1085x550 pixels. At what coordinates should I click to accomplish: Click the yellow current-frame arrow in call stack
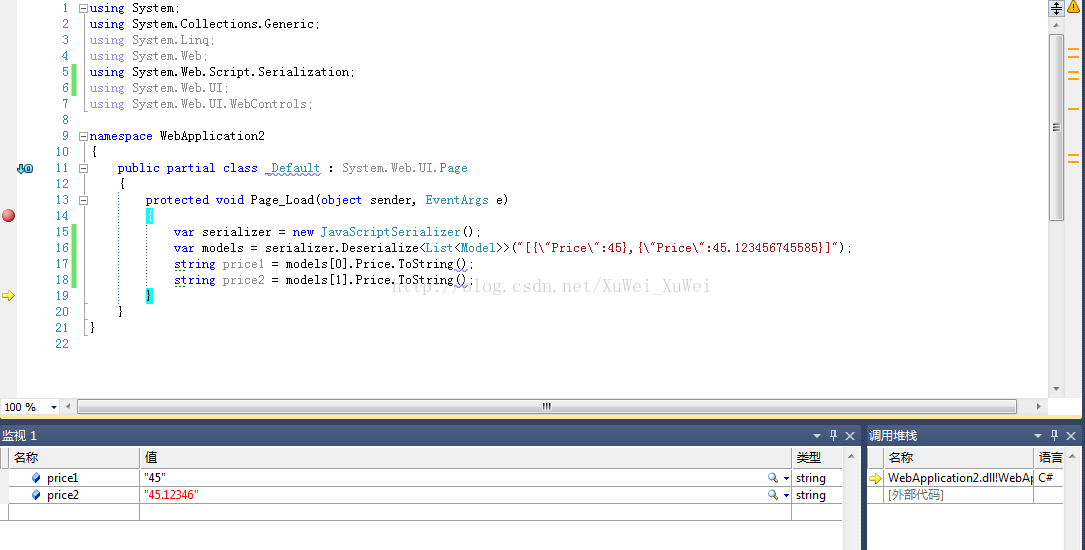click(875, 478)
